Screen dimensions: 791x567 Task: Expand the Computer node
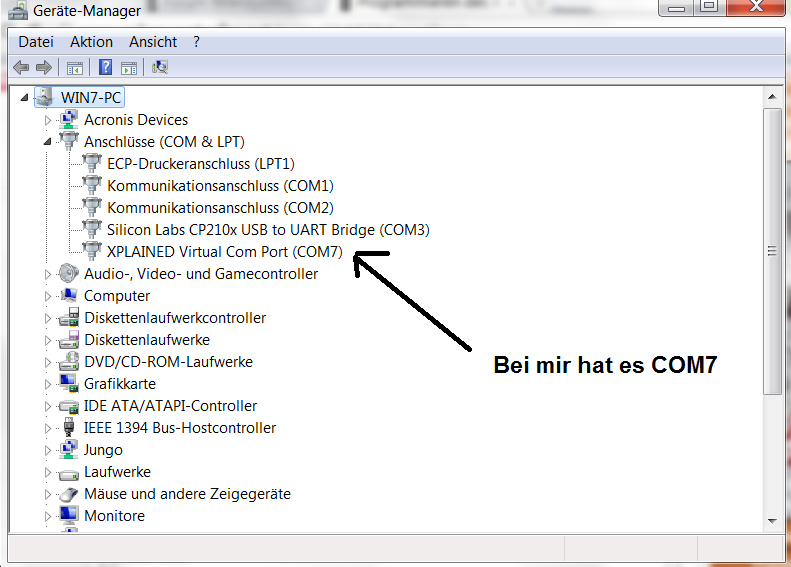48,296
